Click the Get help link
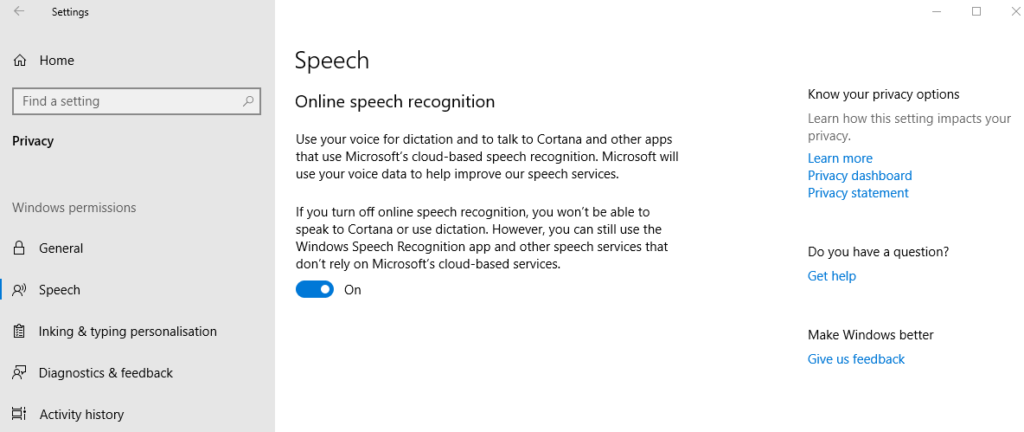The image size is (1024, 432). (x=831, y=276)
